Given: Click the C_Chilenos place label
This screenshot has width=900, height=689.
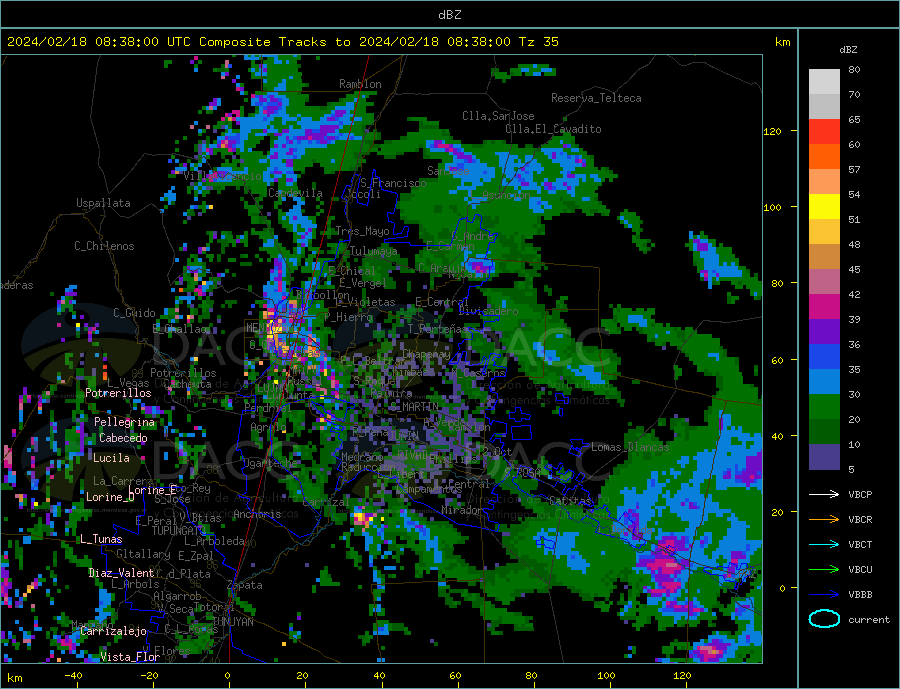Looking at the screenshot, I should pos(104,246).
